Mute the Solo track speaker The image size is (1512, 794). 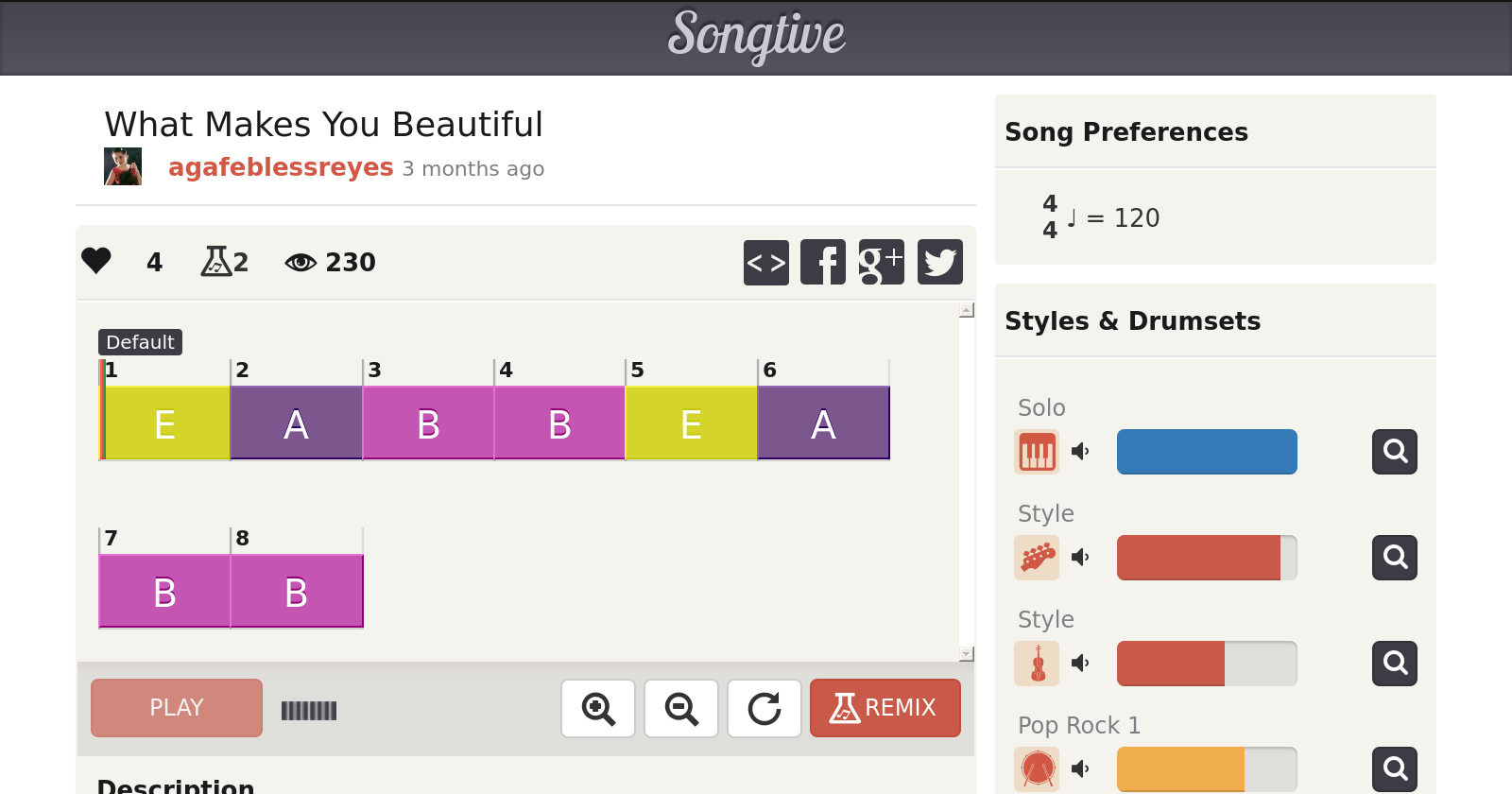click(1080, 452)
